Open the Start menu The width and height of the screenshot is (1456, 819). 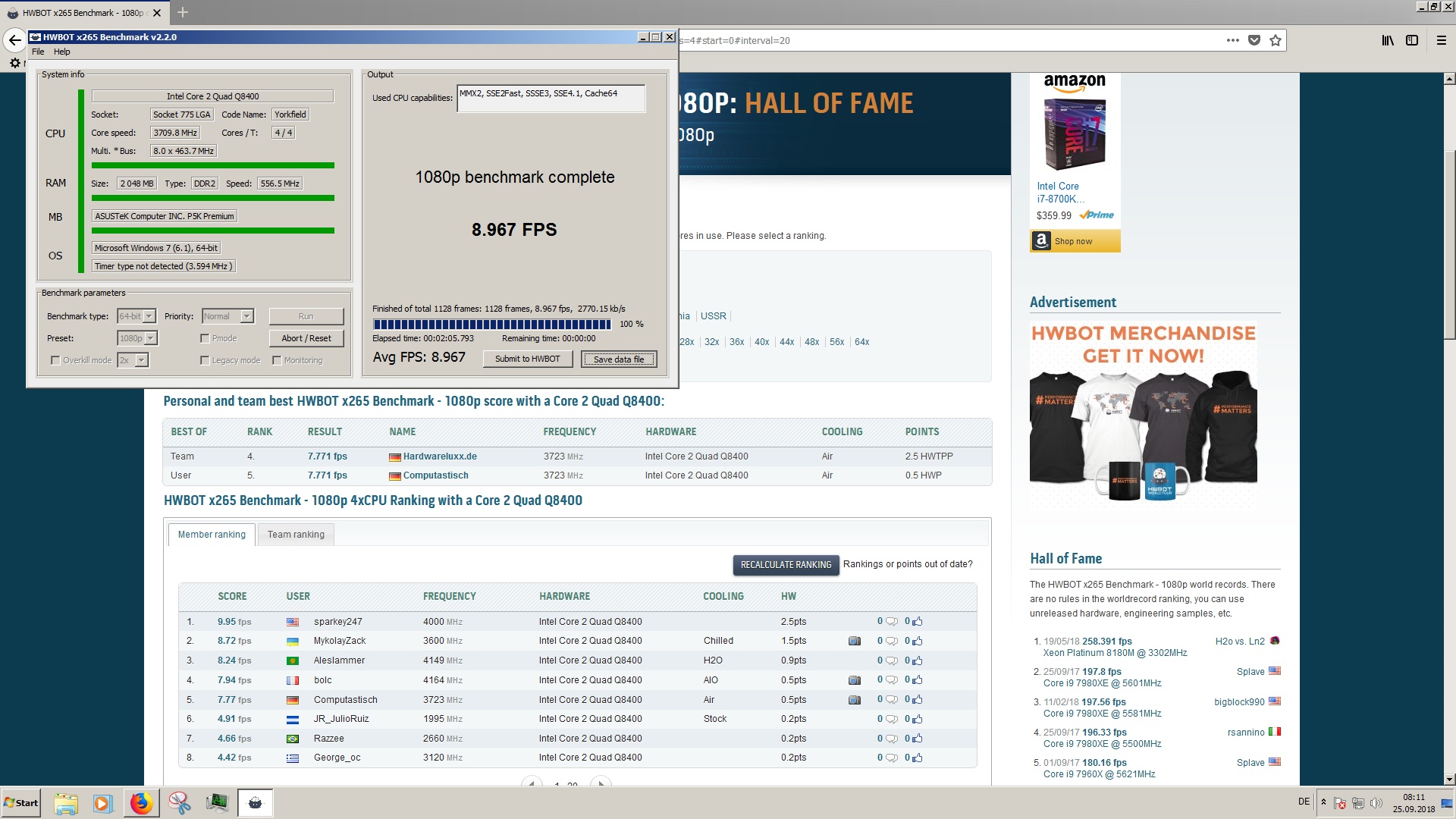(x=20, y=803)
